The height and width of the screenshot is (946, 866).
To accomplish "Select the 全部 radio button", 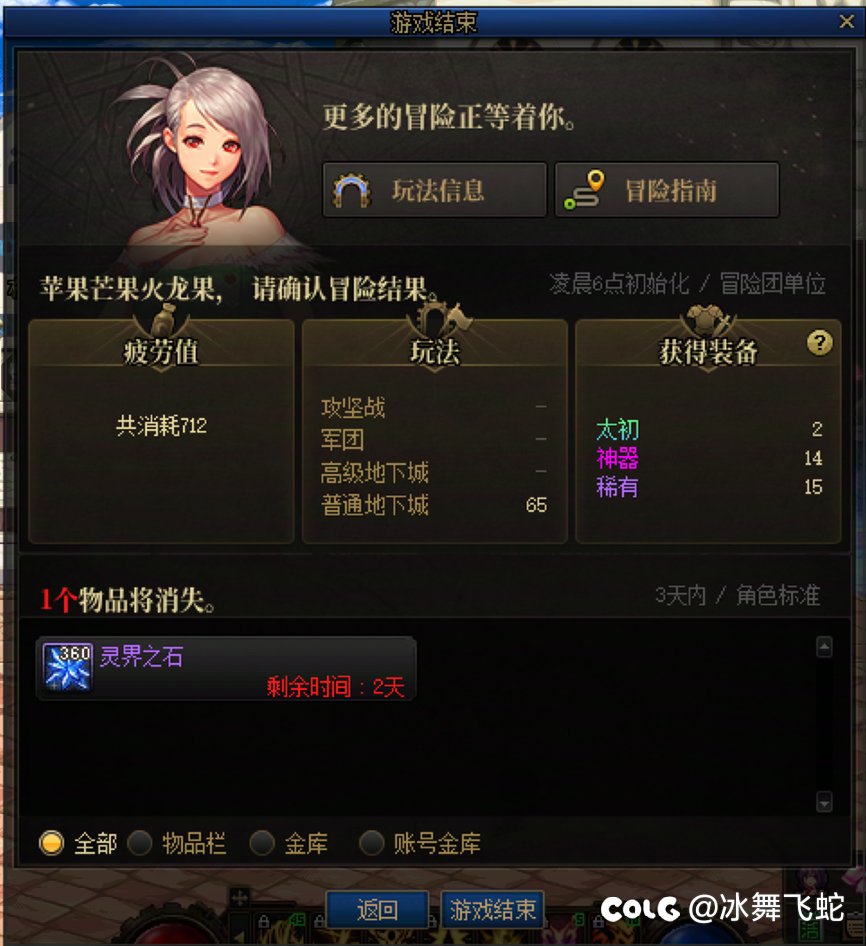I will 51,843.
